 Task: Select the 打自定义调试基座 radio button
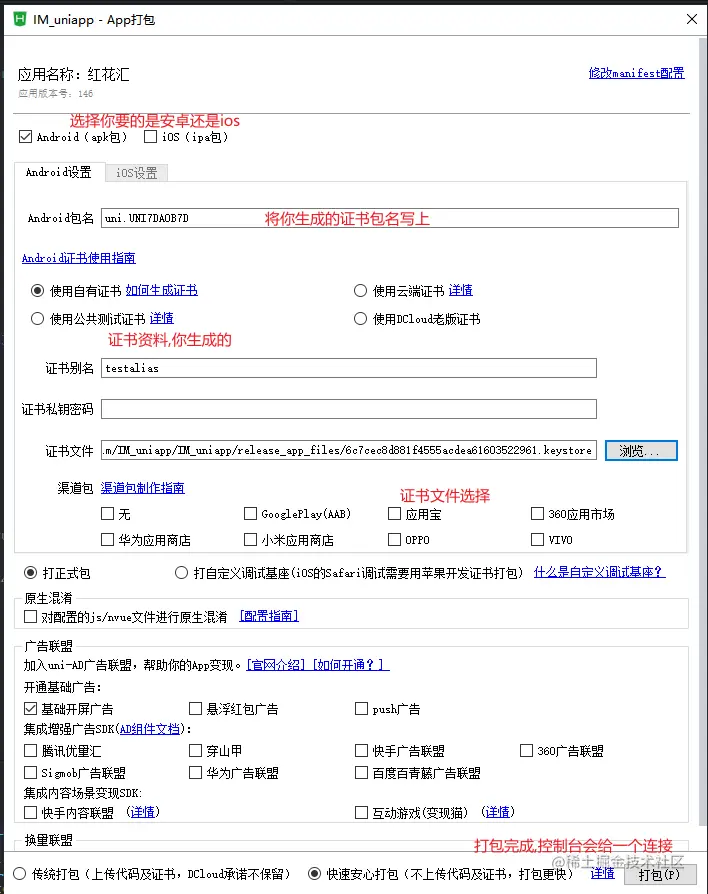[x=181, y=572]
